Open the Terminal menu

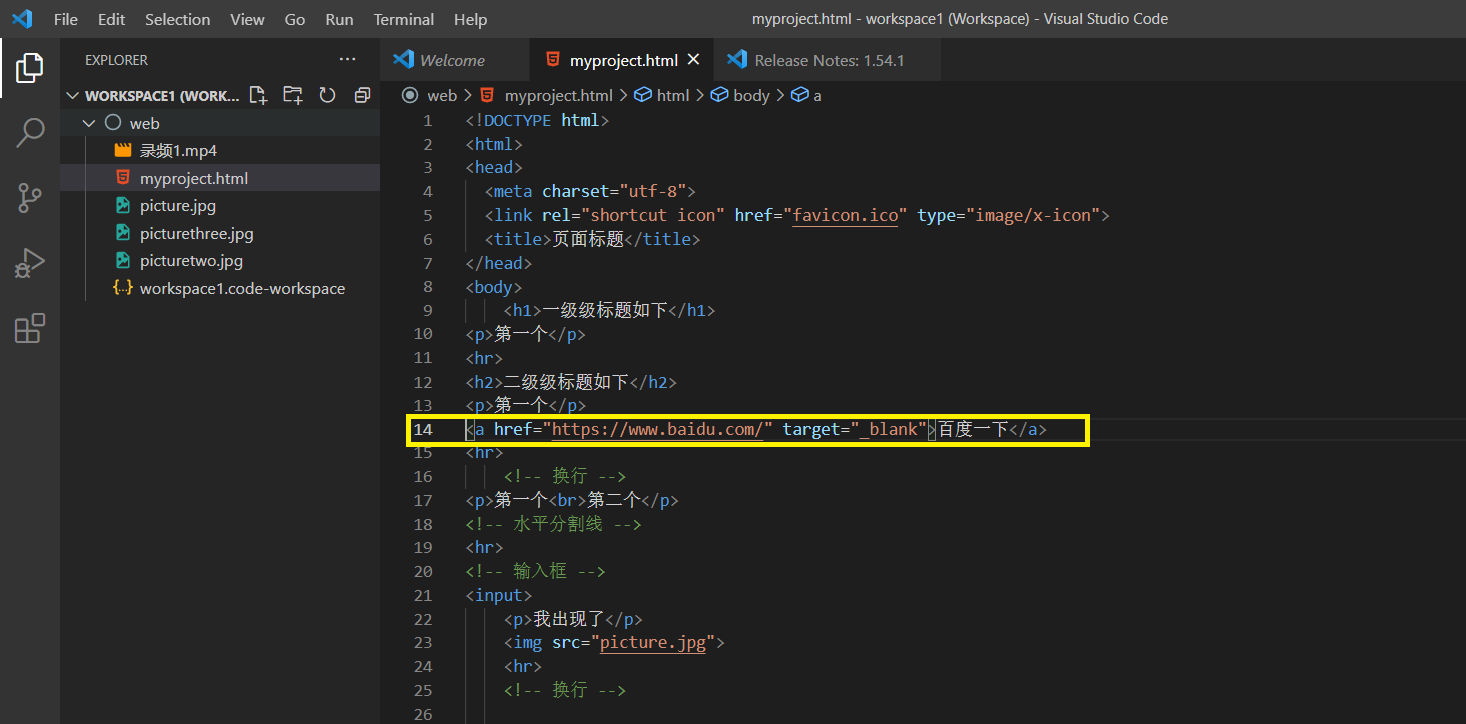pos(404,19)
